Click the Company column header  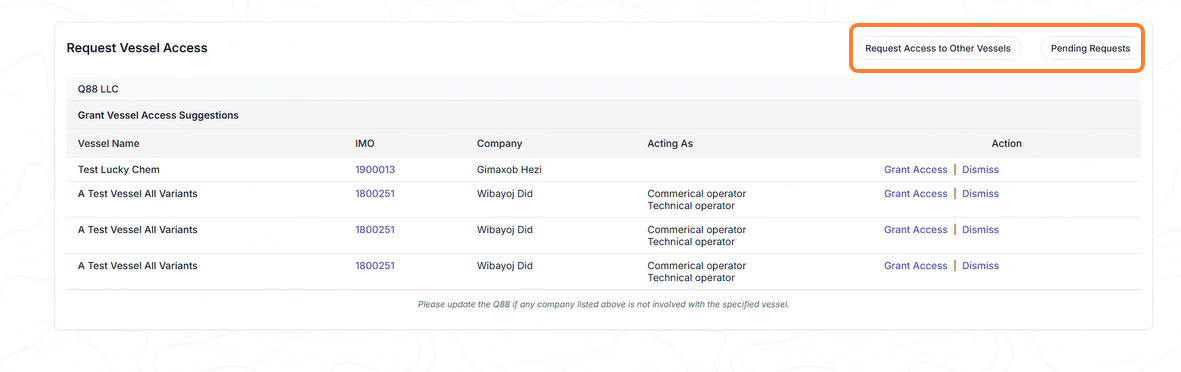[499, 143]
